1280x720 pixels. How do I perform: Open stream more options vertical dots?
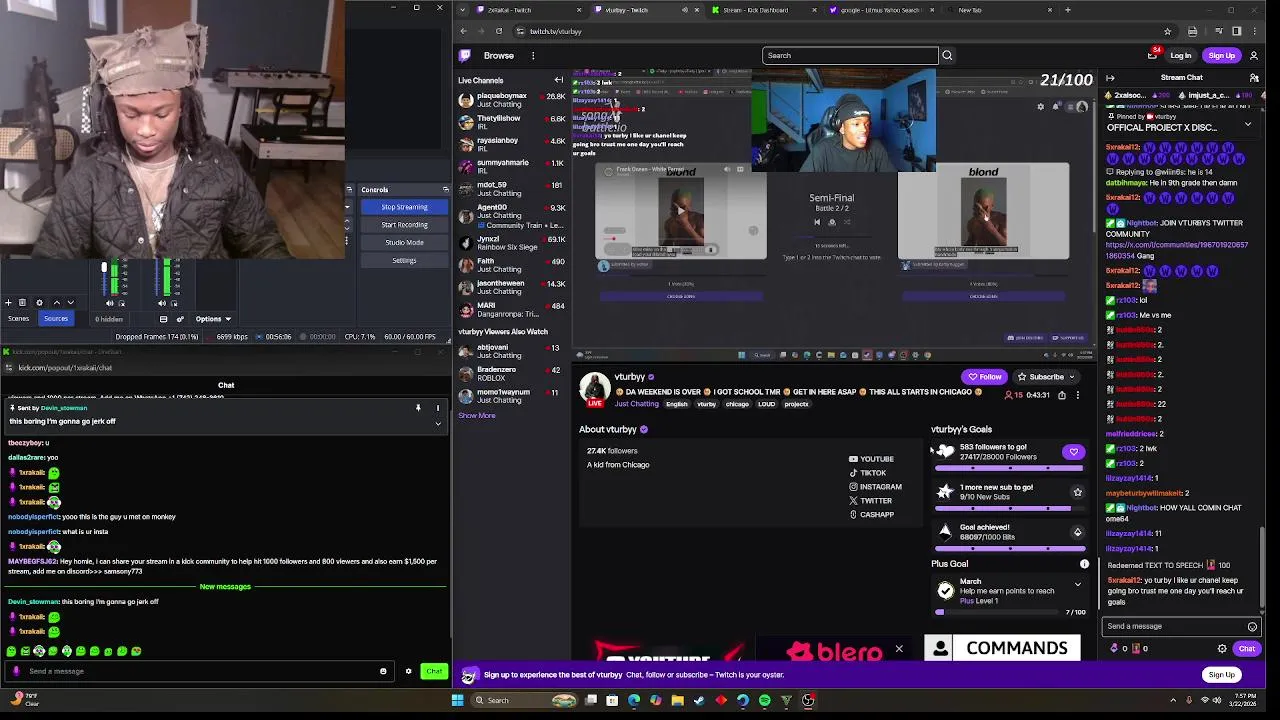pos(1078,395)
